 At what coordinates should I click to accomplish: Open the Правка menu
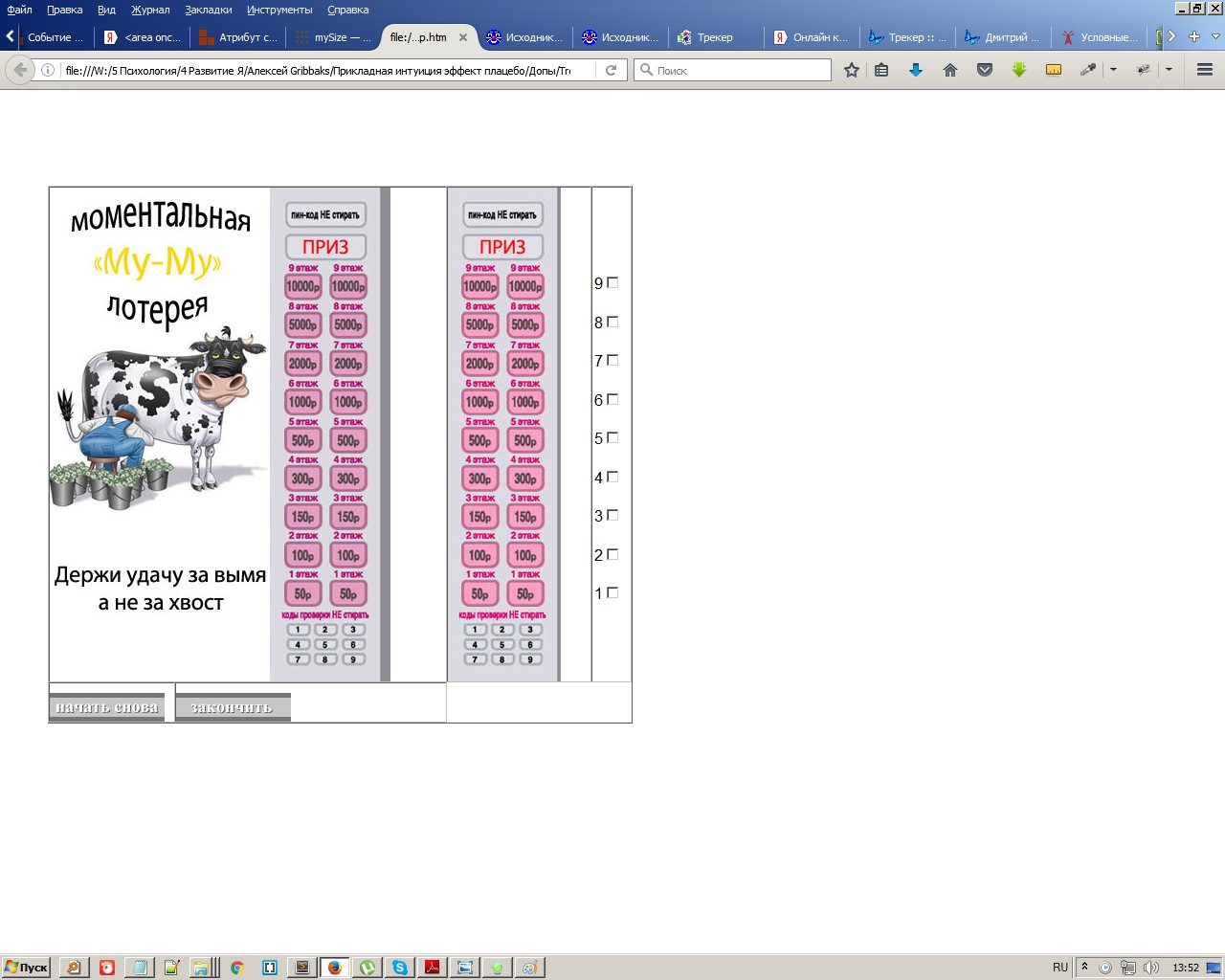coord(64,10)
